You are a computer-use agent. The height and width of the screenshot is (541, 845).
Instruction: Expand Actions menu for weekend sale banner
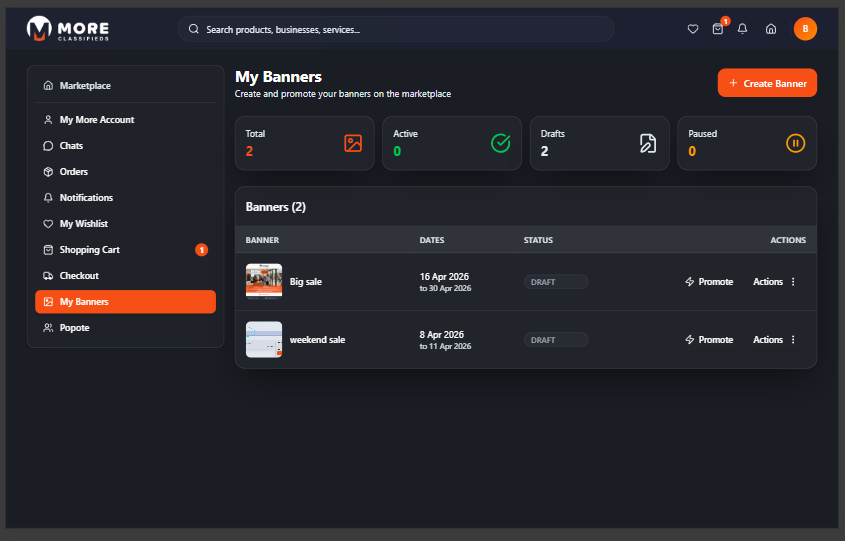[x=775, y=340]
